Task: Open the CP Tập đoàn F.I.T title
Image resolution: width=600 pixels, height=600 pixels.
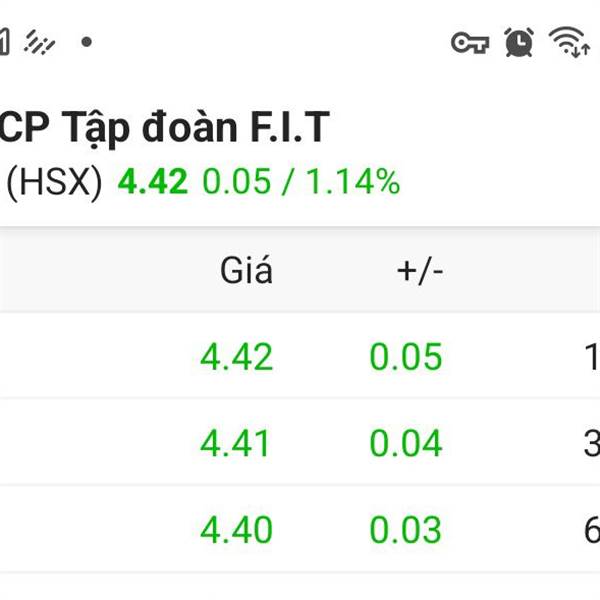Action: 165,127
